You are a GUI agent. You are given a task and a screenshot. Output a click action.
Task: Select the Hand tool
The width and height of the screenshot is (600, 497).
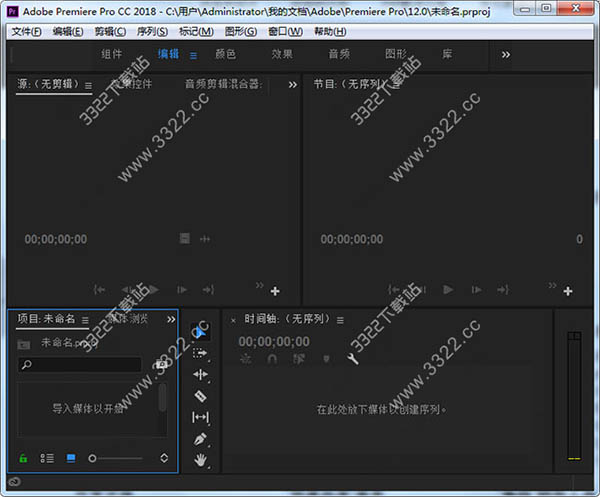(201, 461)
